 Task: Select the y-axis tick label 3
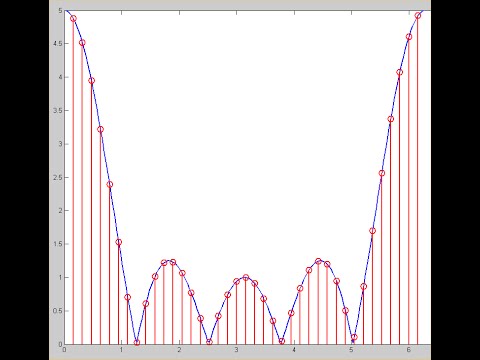60,144
